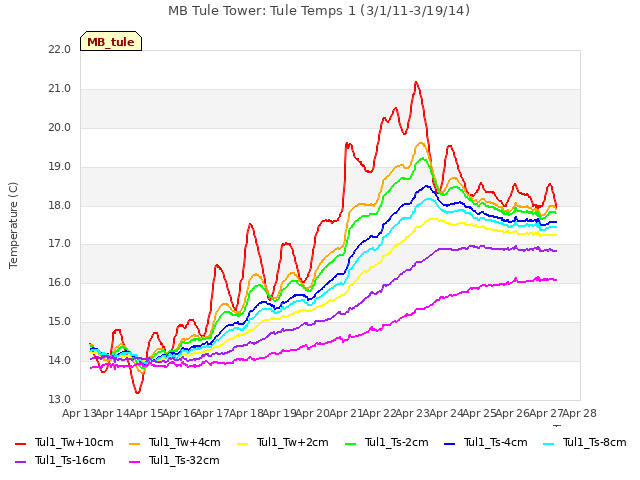Click the magenta Tul1_Ts-32cm legend swatch

tap(134, 461)
